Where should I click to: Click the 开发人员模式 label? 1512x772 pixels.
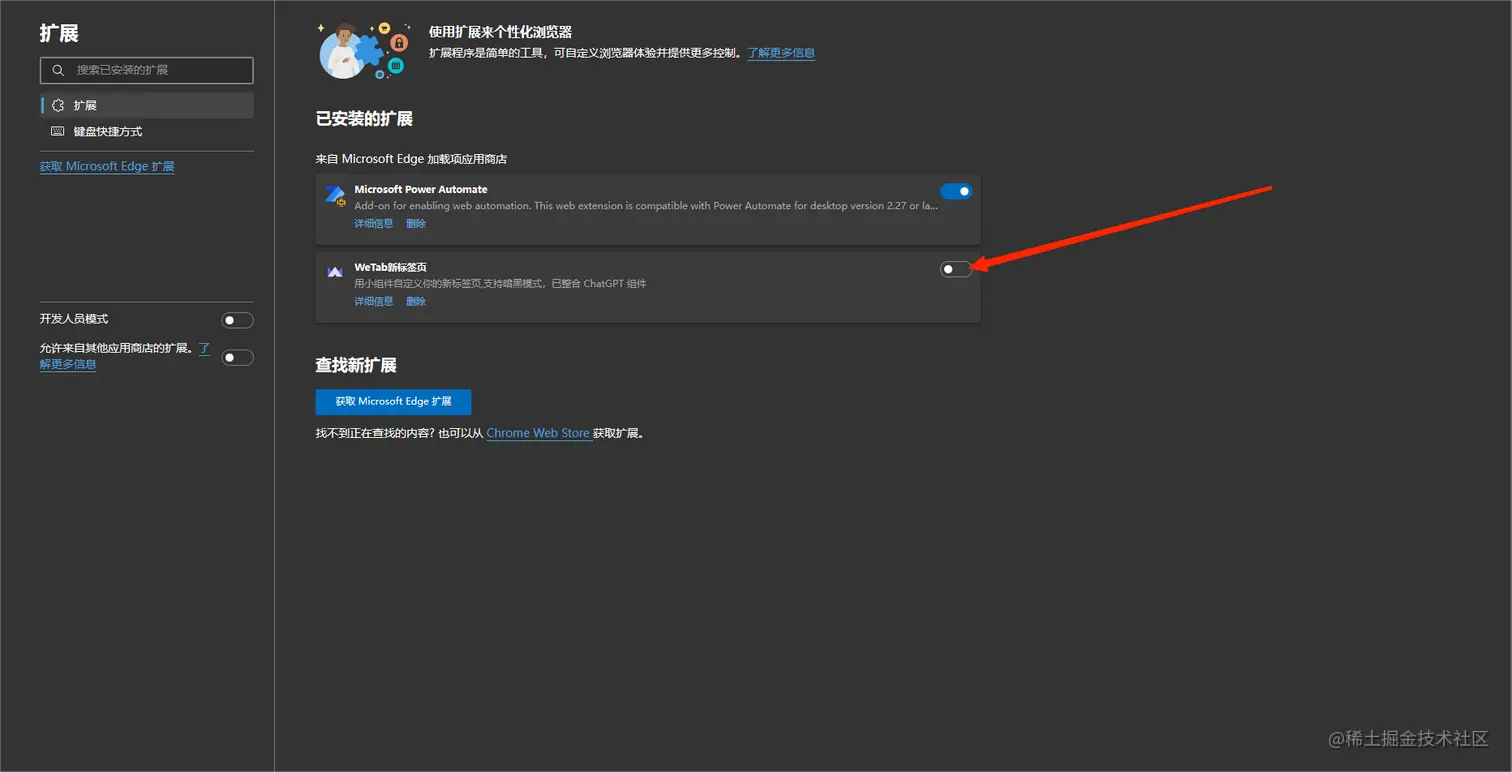point(74,319)
